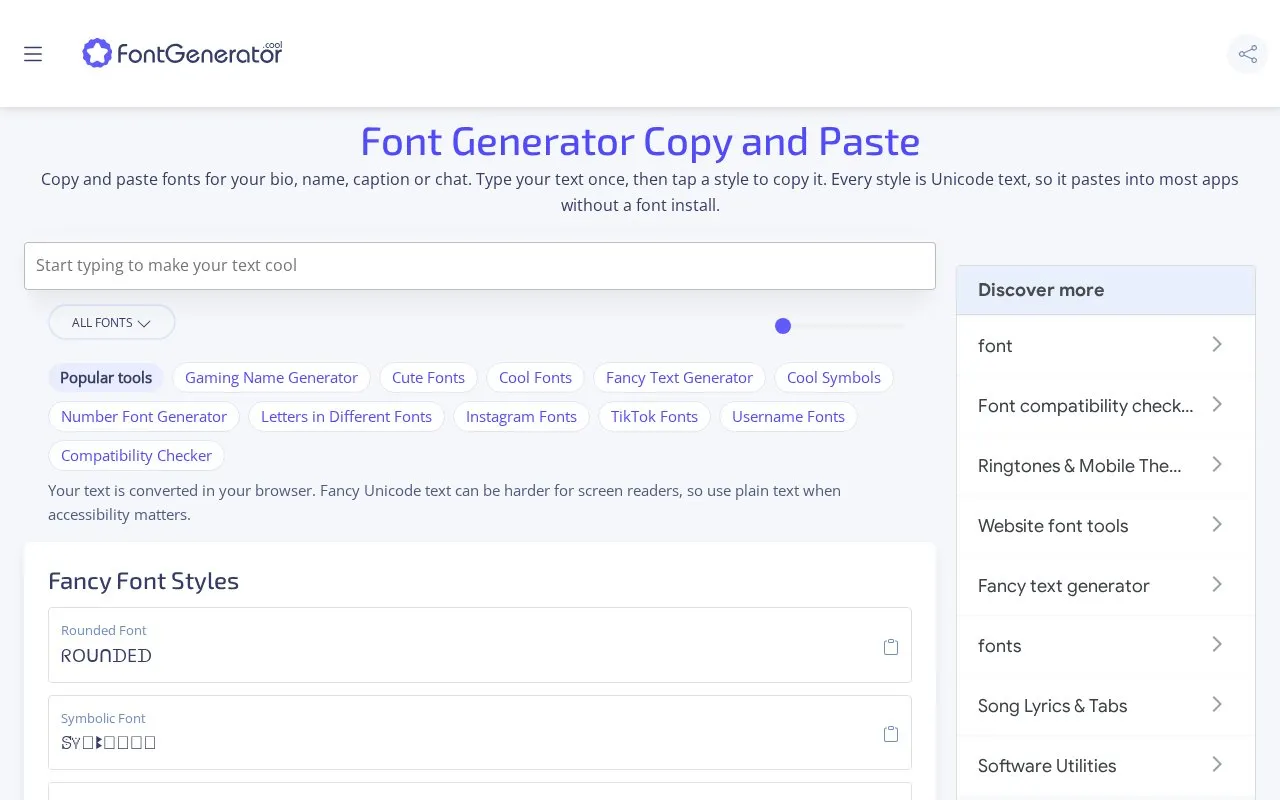Expand the 'font' item in Discover more

coord(1105,345)
